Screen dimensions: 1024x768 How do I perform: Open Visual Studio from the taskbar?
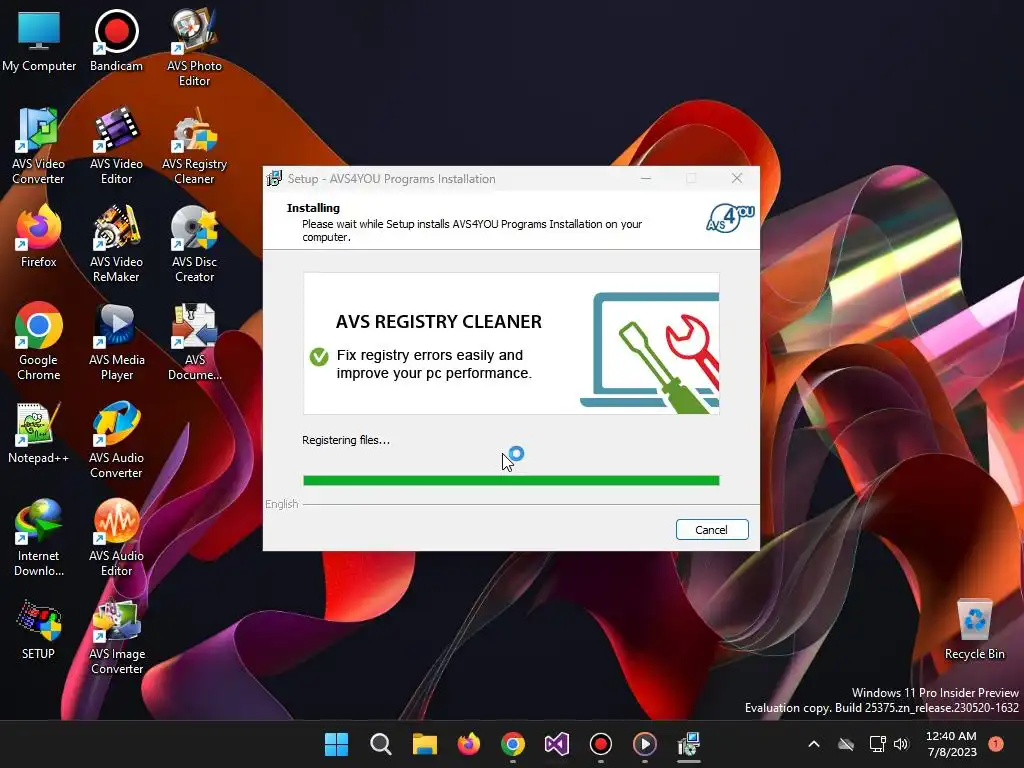point(556,744)
